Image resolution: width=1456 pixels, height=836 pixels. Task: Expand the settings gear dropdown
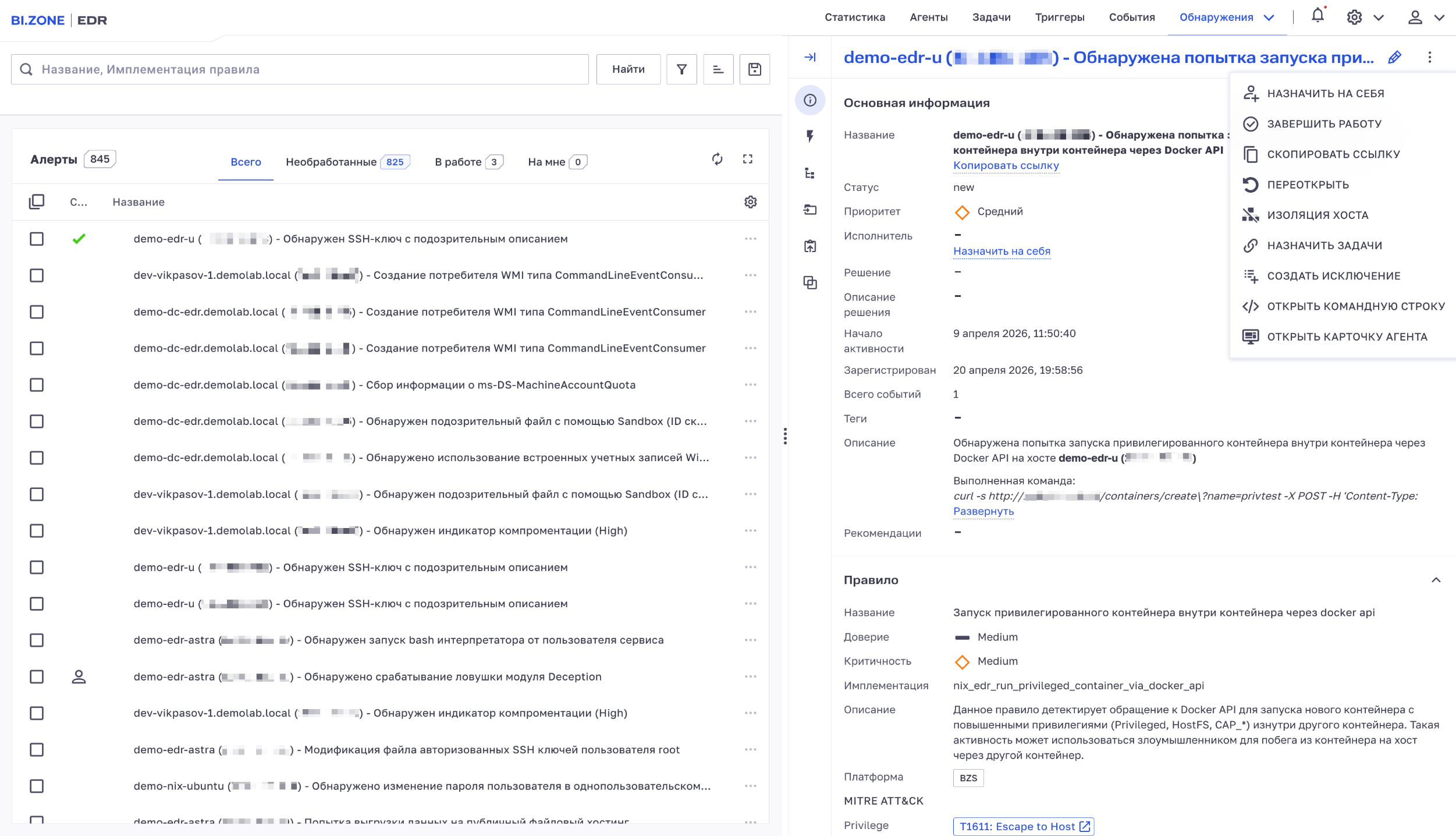[x=1379, y=17]
